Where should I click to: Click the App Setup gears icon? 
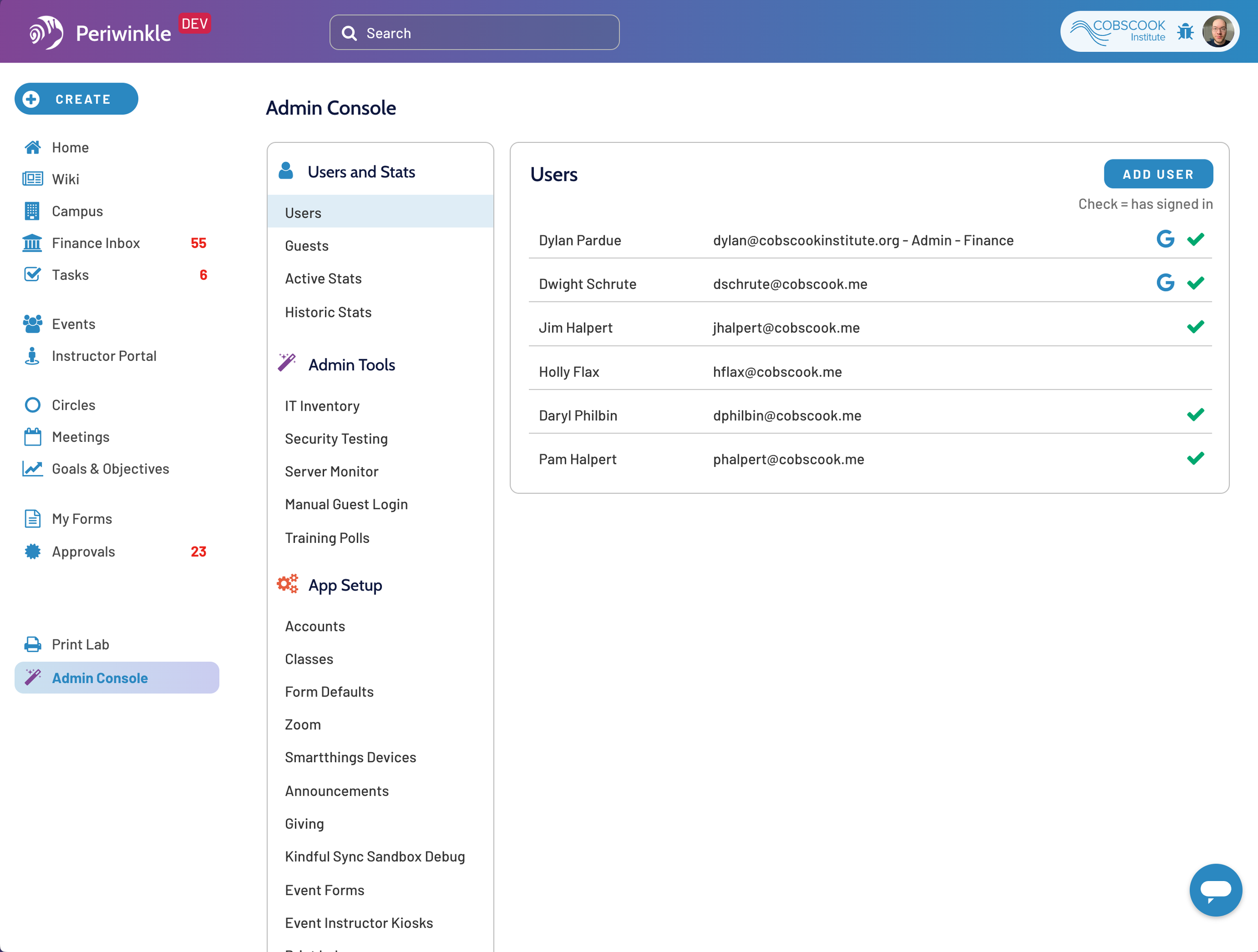pos(288,584)
